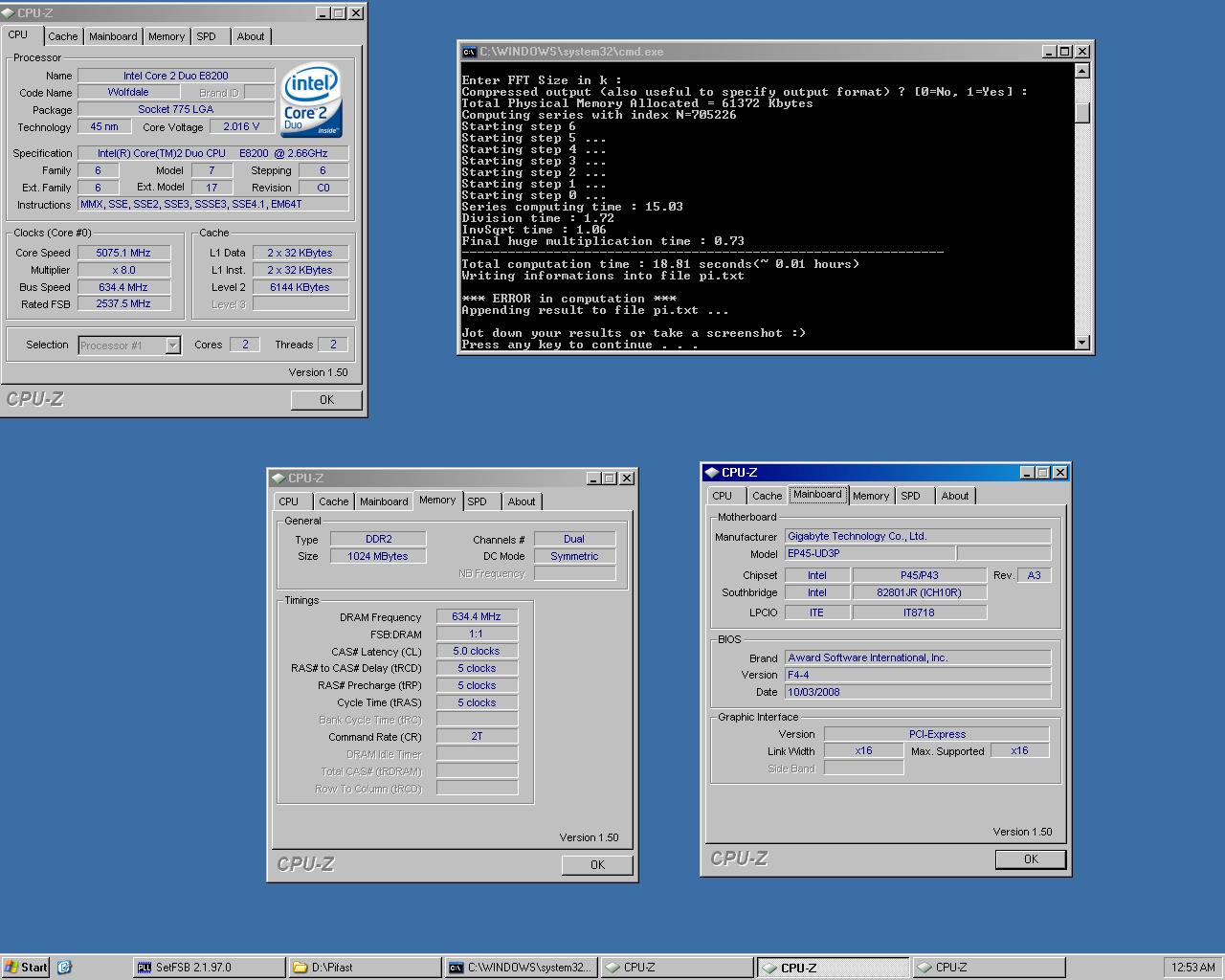
Task: Click the Manufacturer field Gigabyte Technology Co., Ltd.
Action: point(918,536)
